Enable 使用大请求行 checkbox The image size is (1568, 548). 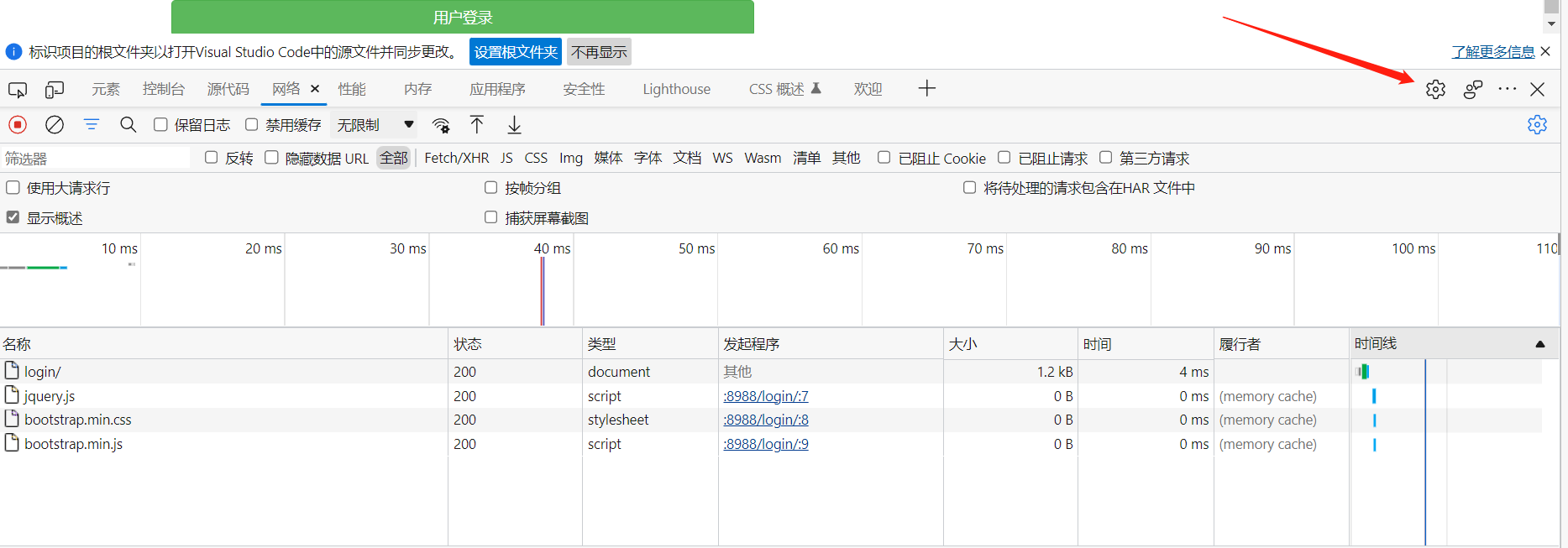(x=13, y=187)
